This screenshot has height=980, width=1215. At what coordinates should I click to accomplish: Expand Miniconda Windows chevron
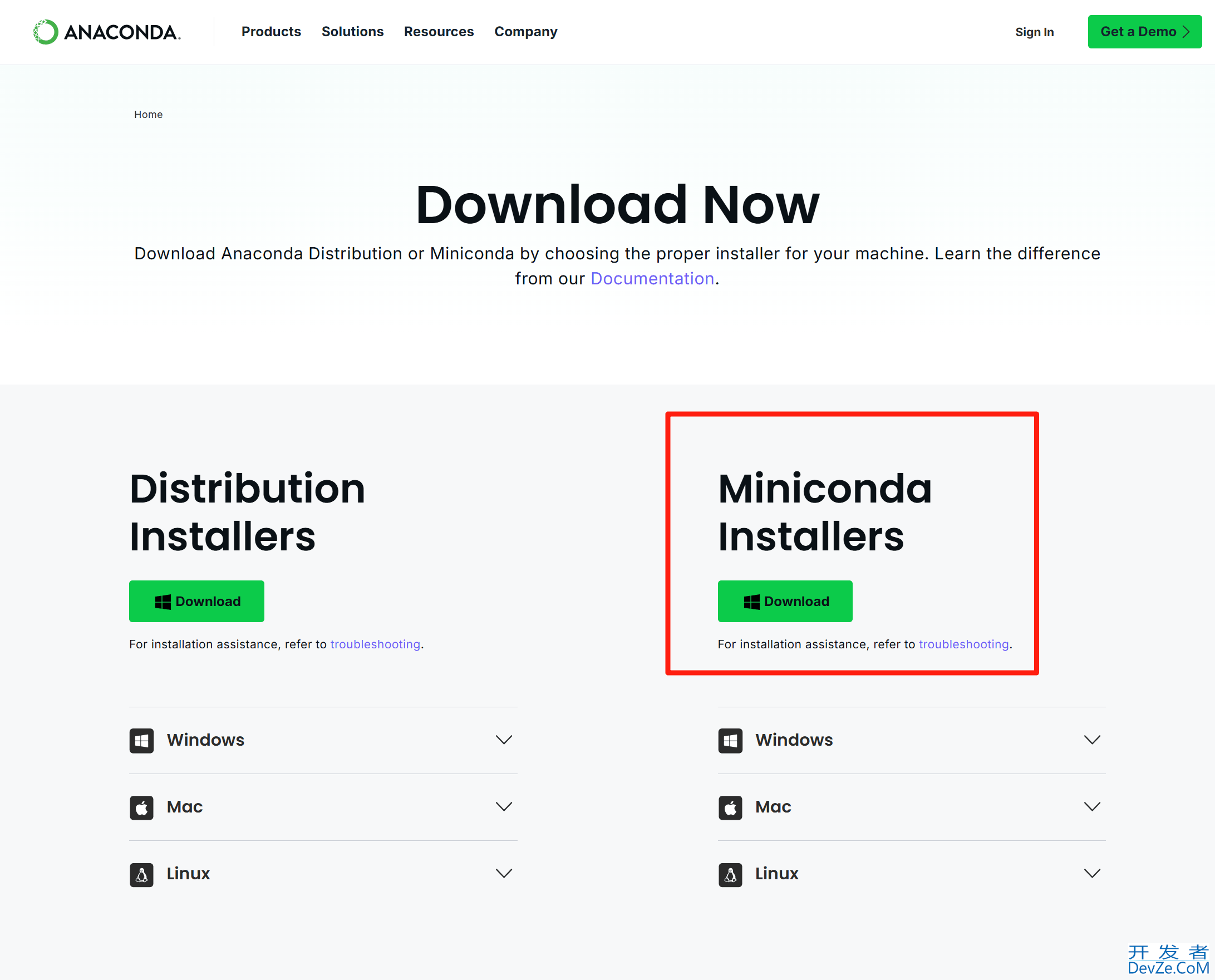tap(1092, 740)
